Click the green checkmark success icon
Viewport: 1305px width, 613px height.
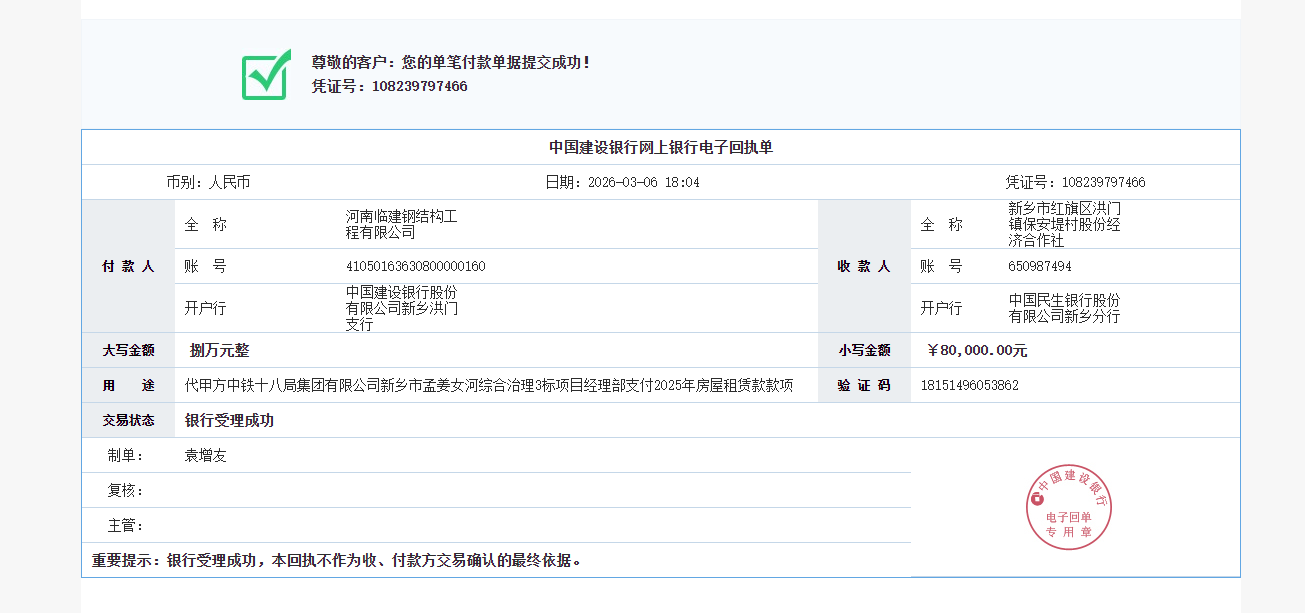[x=266, y=75]
